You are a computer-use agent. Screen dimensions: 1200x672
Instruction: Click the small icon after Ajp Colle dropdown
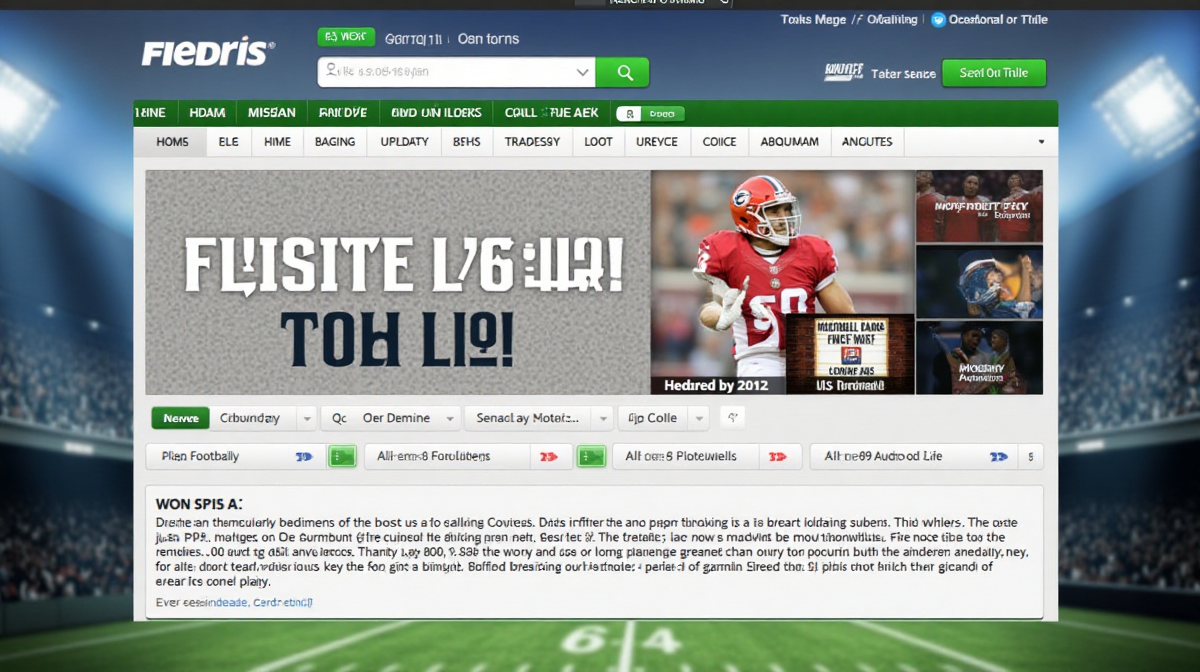click(731, 417)
